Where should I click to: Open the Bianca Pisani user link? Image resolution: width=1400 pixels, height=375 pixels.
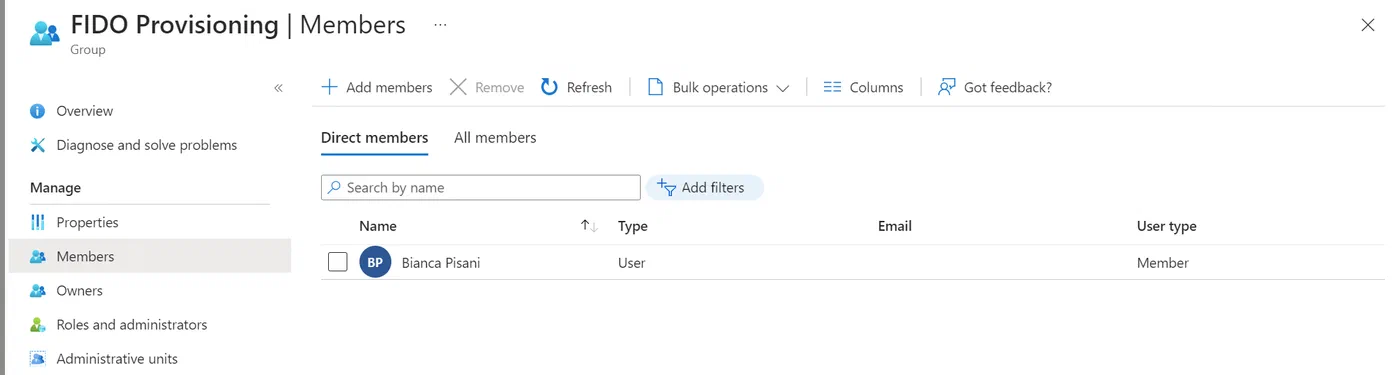click(x=441, y=263)
